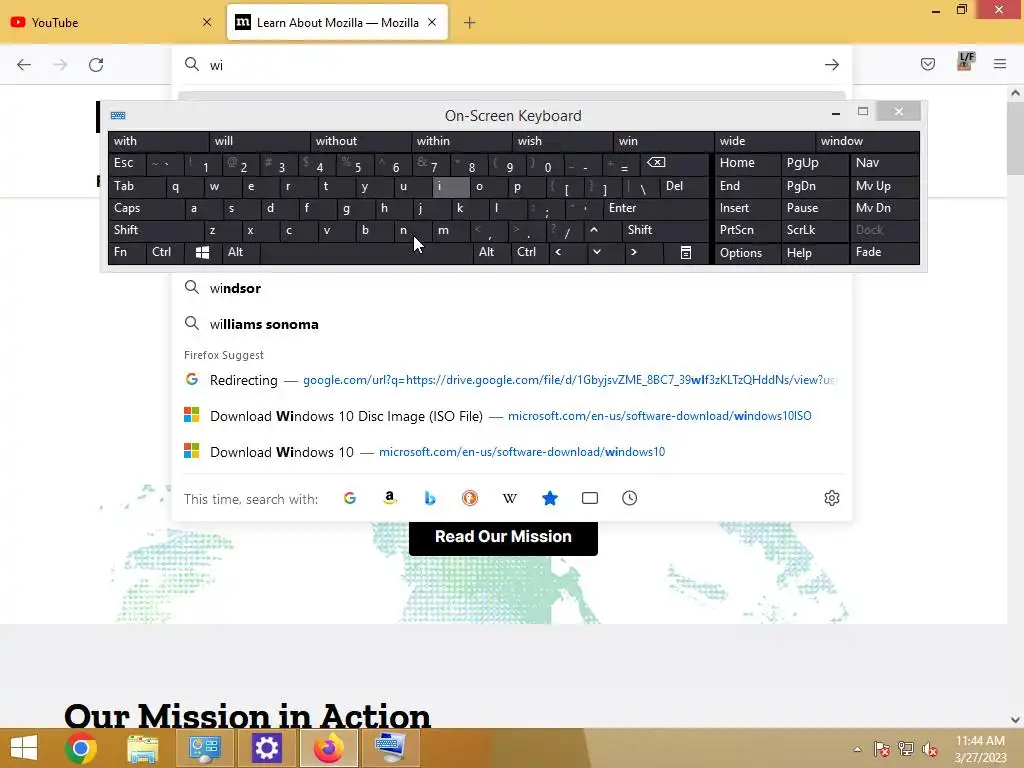Click the Firefox account avatar icon
Screen dimensions: 1024x768
(x=965, y=61)
